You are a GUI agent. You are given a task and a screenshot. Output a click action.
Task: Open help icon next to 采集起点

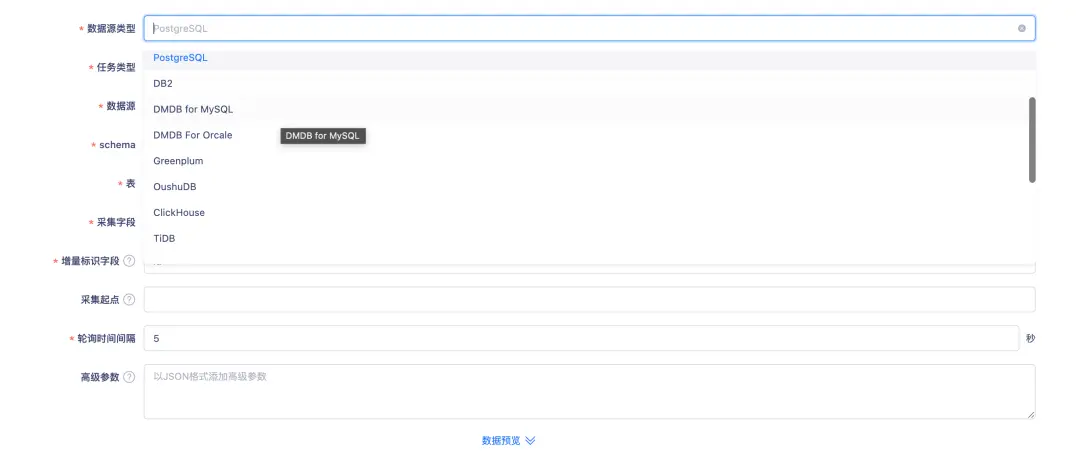(129, 300)
